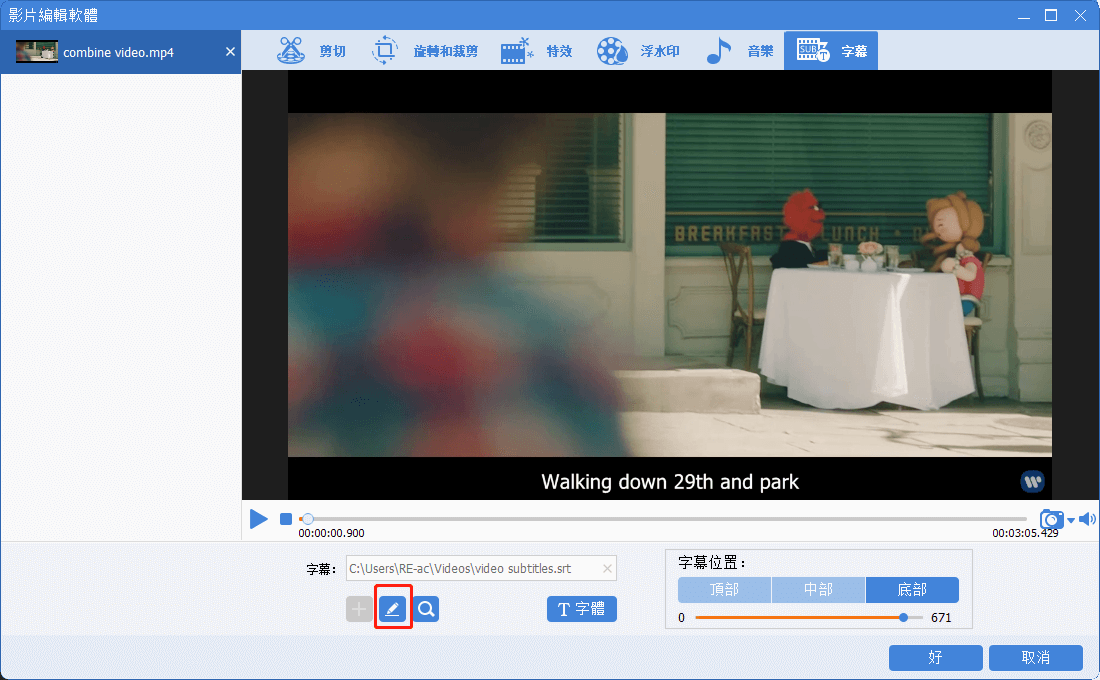Cancel with the 取消 button
The height and width of the screenshot is (680, 1100).
point(1036,658)
